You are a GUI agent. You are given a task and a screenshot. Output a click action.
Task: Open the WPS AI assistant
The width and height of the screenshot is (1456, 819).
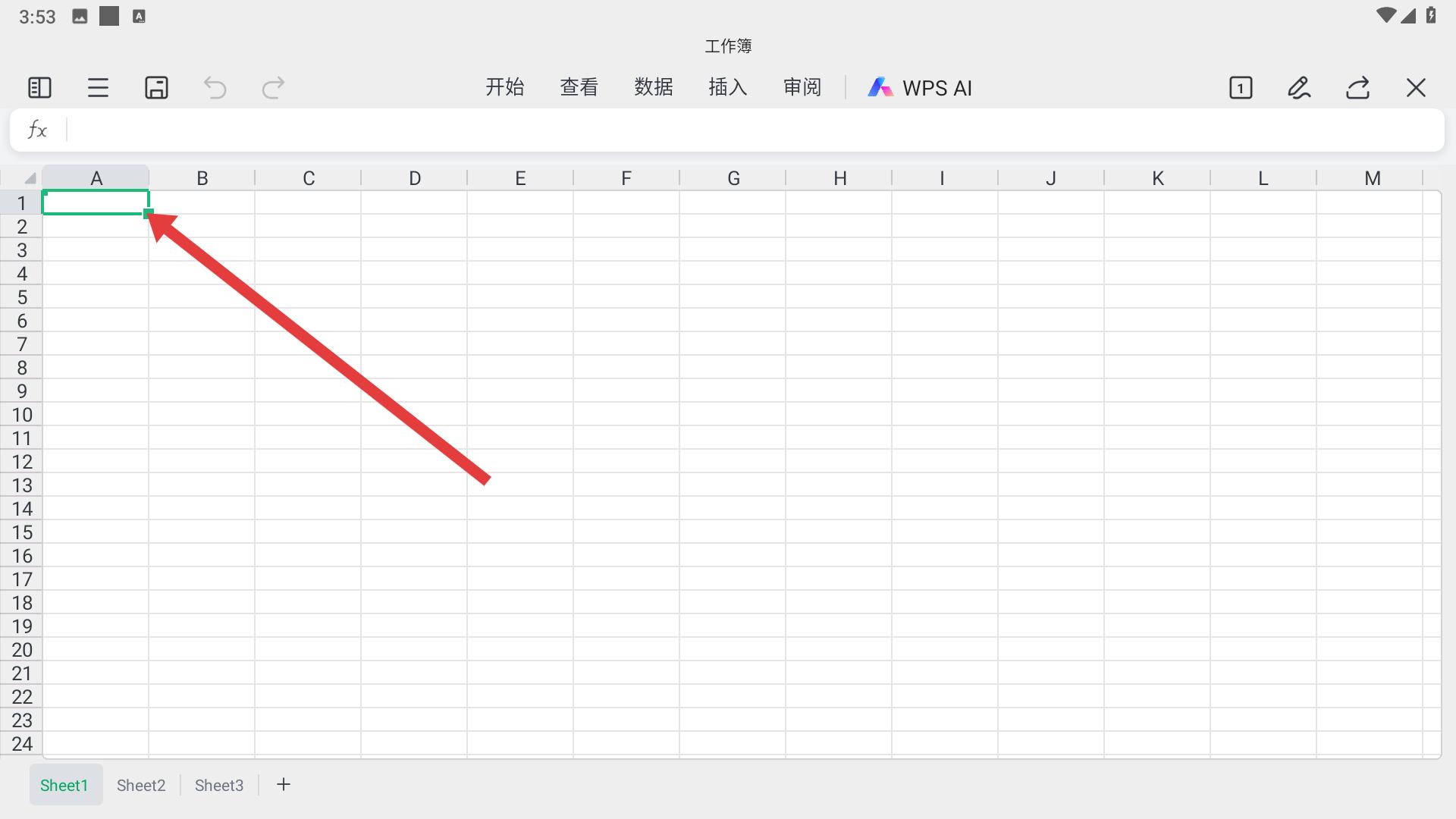920,88
